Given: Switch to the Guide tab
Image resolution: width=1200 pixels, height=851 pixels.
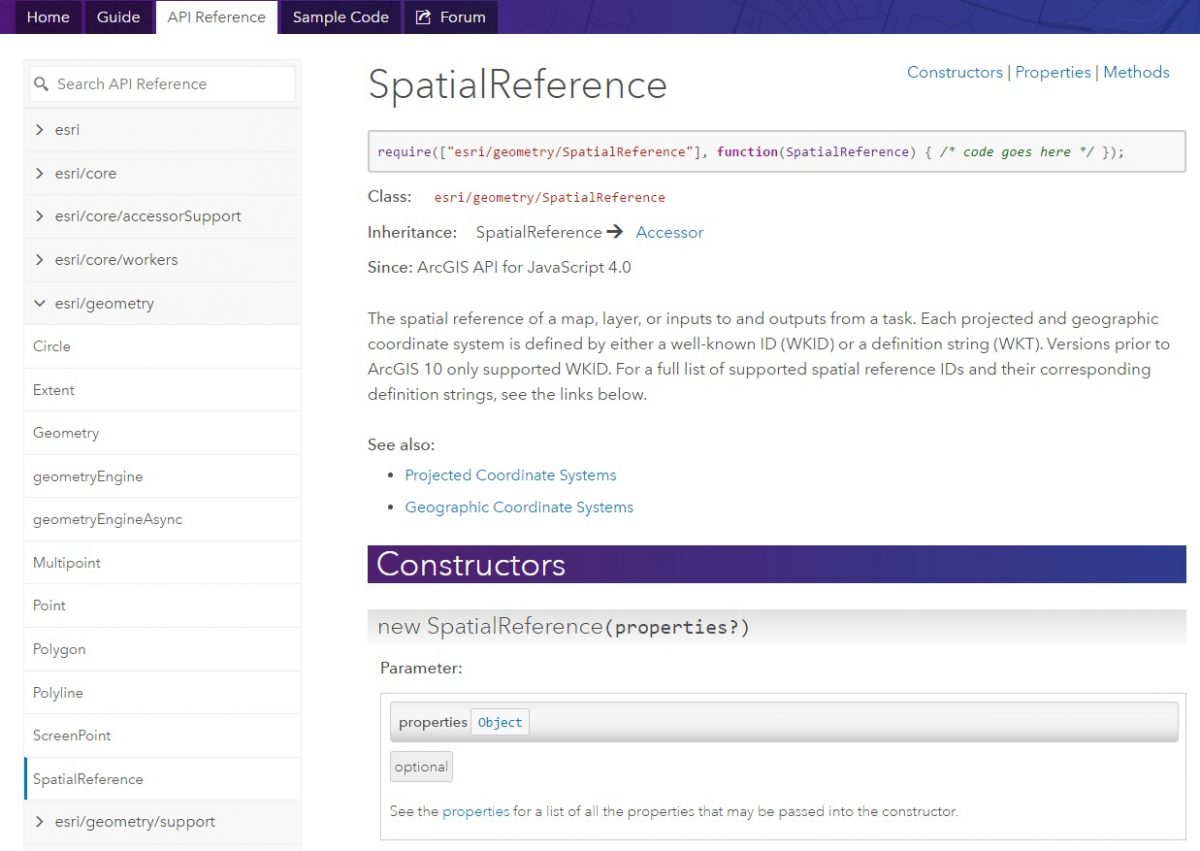Looking at the screenshot, I should point(118,17).
